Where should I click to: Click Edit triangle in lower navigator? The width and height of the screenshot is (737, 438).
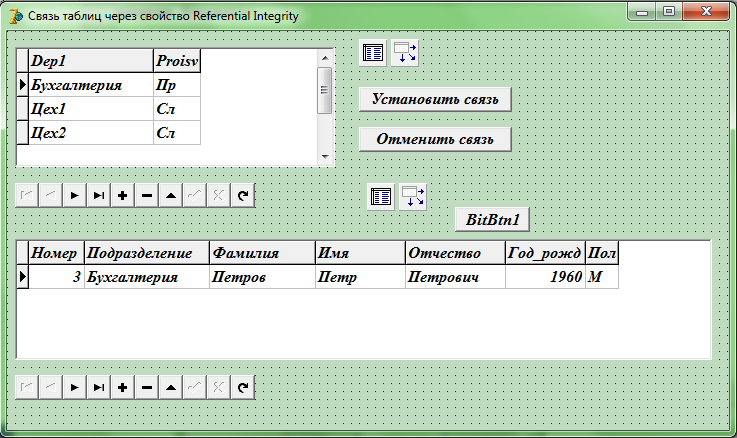pos(171,387)
